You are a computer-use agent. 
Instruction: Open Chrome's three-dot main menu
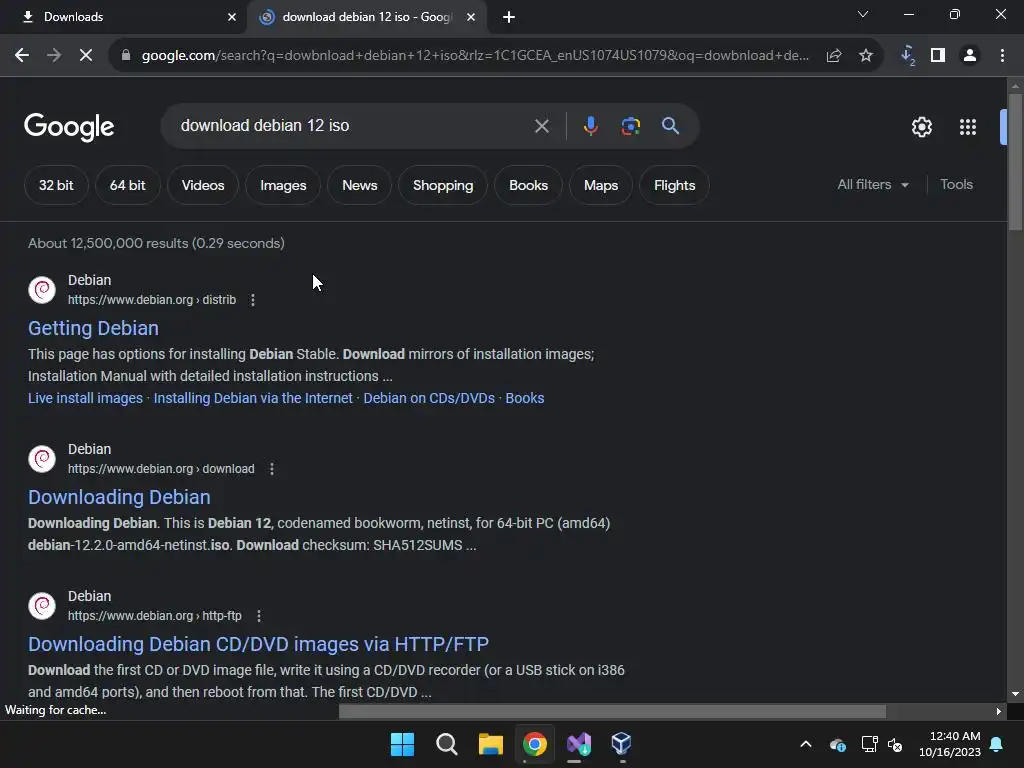[1002, 56]
